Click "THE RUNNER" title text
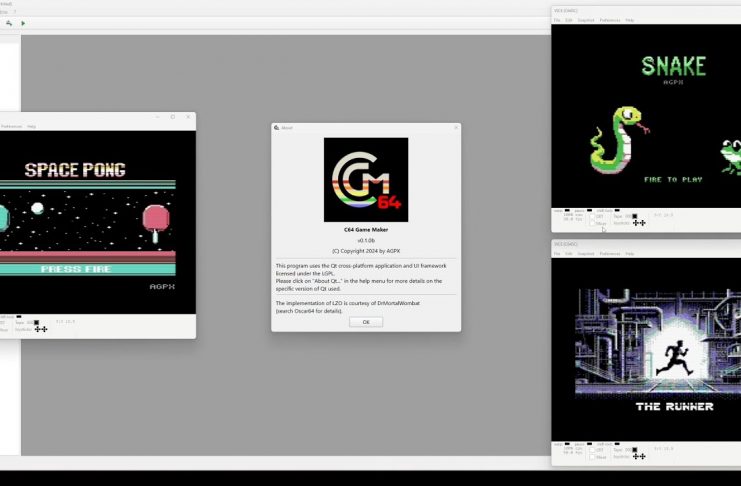Screen dimensions: 741x486 pyautogui.click(x=674, y=407)
